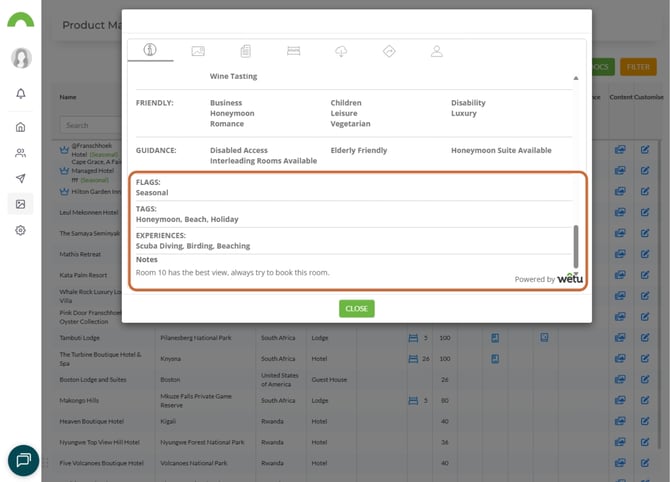Image resolution: width=670 pixels, height=482 pixels.
Task: Open the settings gear in sidebar
Action: tap(20, 230)
